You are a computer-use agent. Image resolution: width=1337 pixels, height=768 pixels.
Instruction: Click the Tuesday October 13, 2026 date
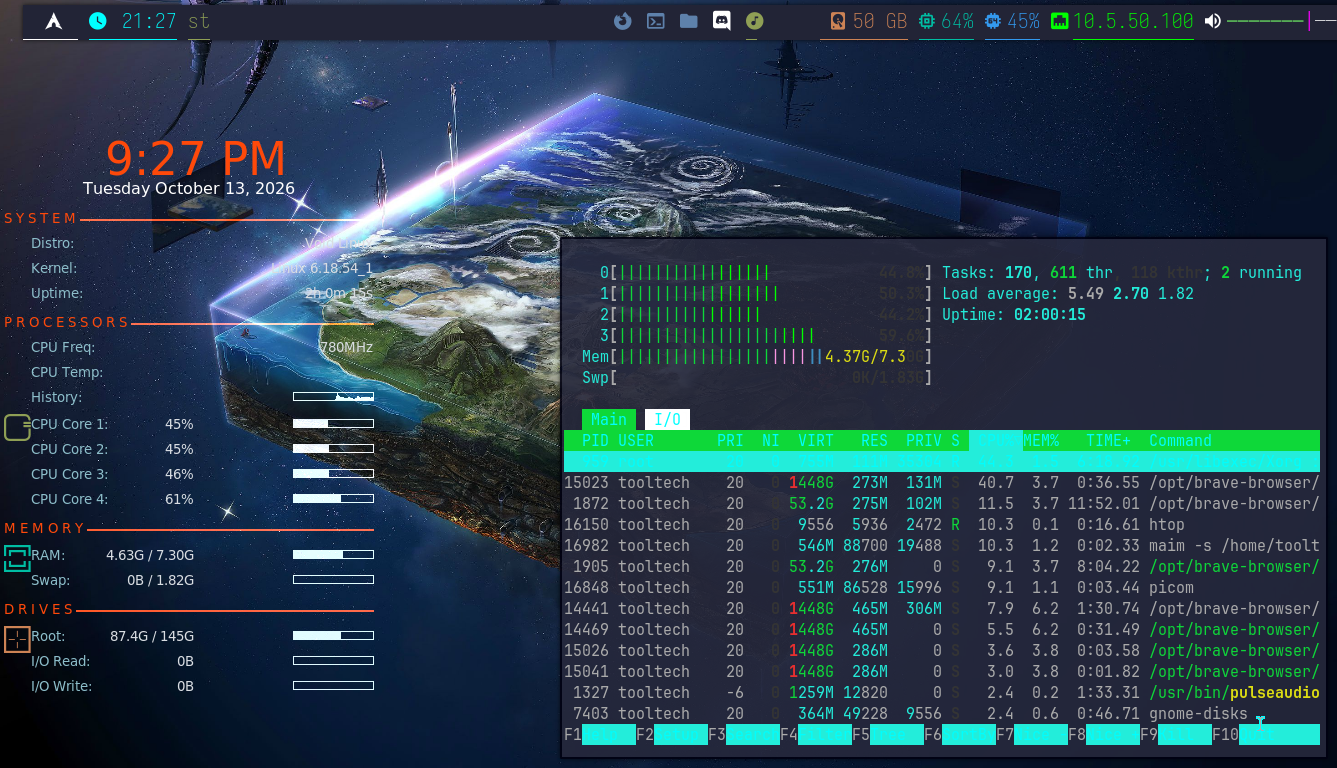(189, 188)
